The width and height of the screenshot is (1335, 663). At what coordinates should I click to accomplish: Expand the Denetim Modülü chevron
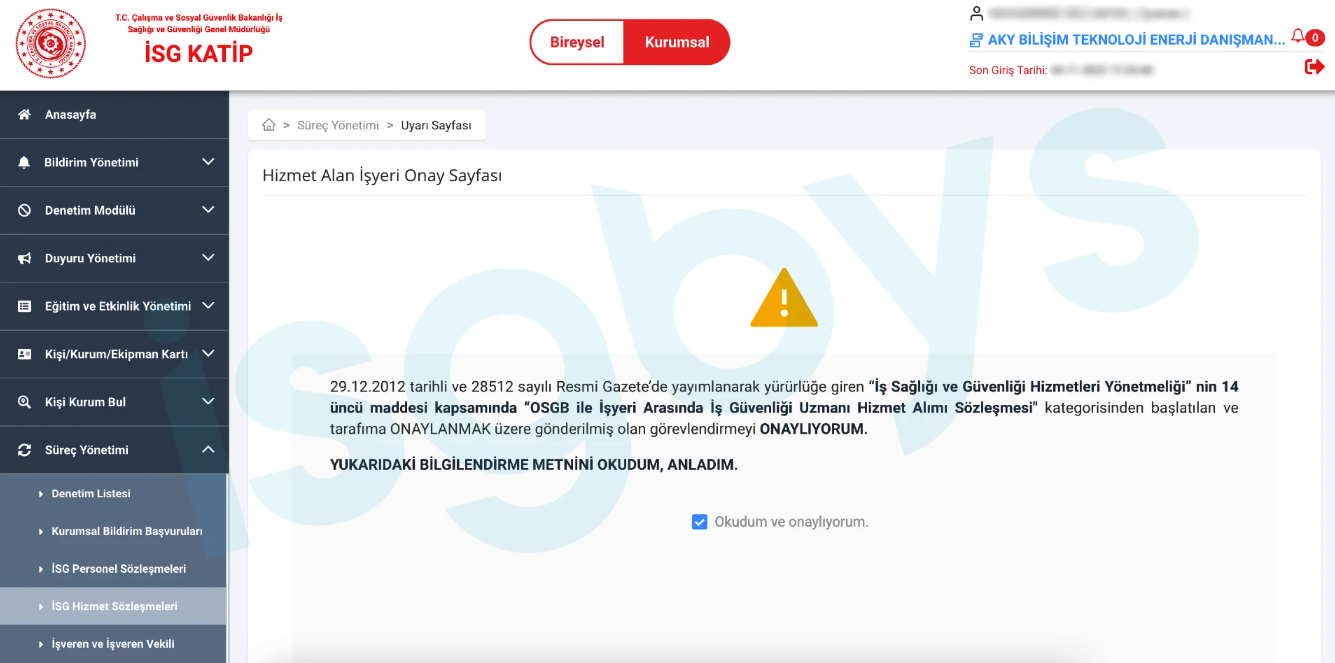coord(208,210)
